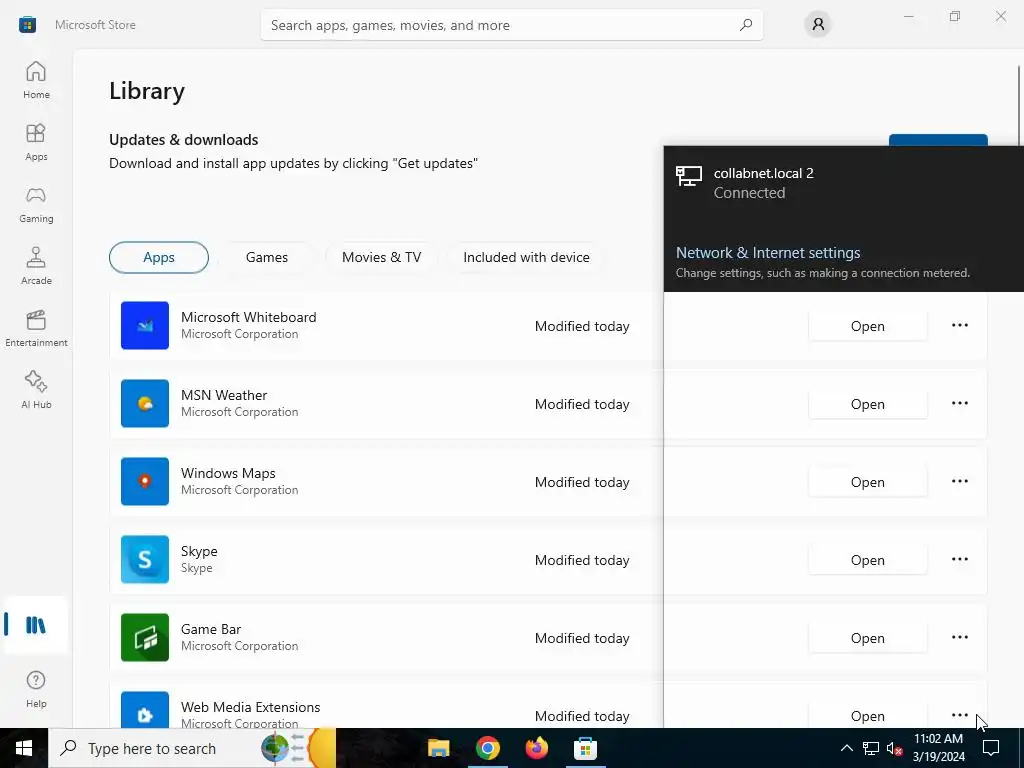Open more options for Game Bar
The width and height of the screenshot is (1024, 768).
(959, 637)
